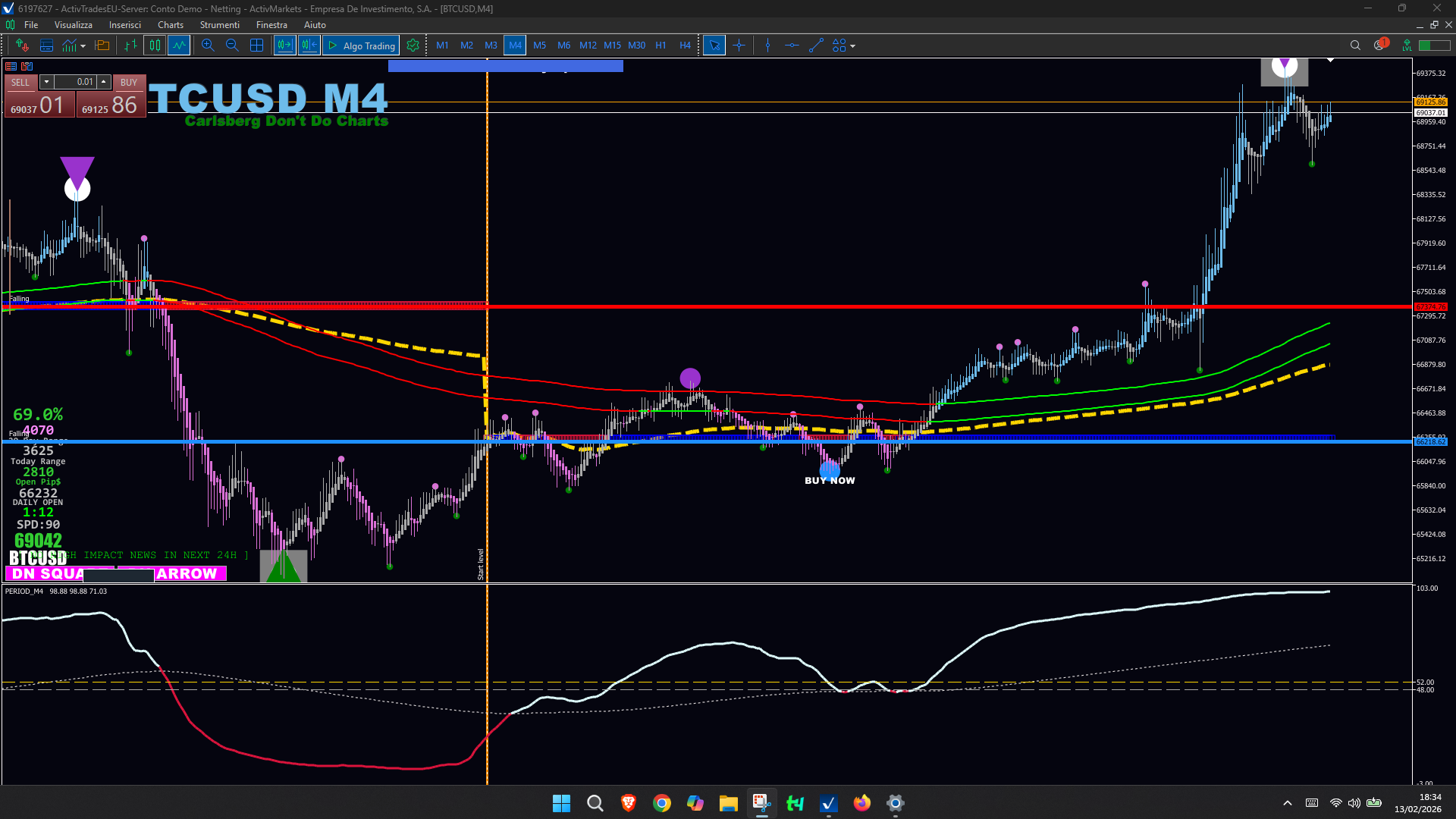Pick the vertical line drawing tool
The image size is (1456, 819).
pos(767,45)
